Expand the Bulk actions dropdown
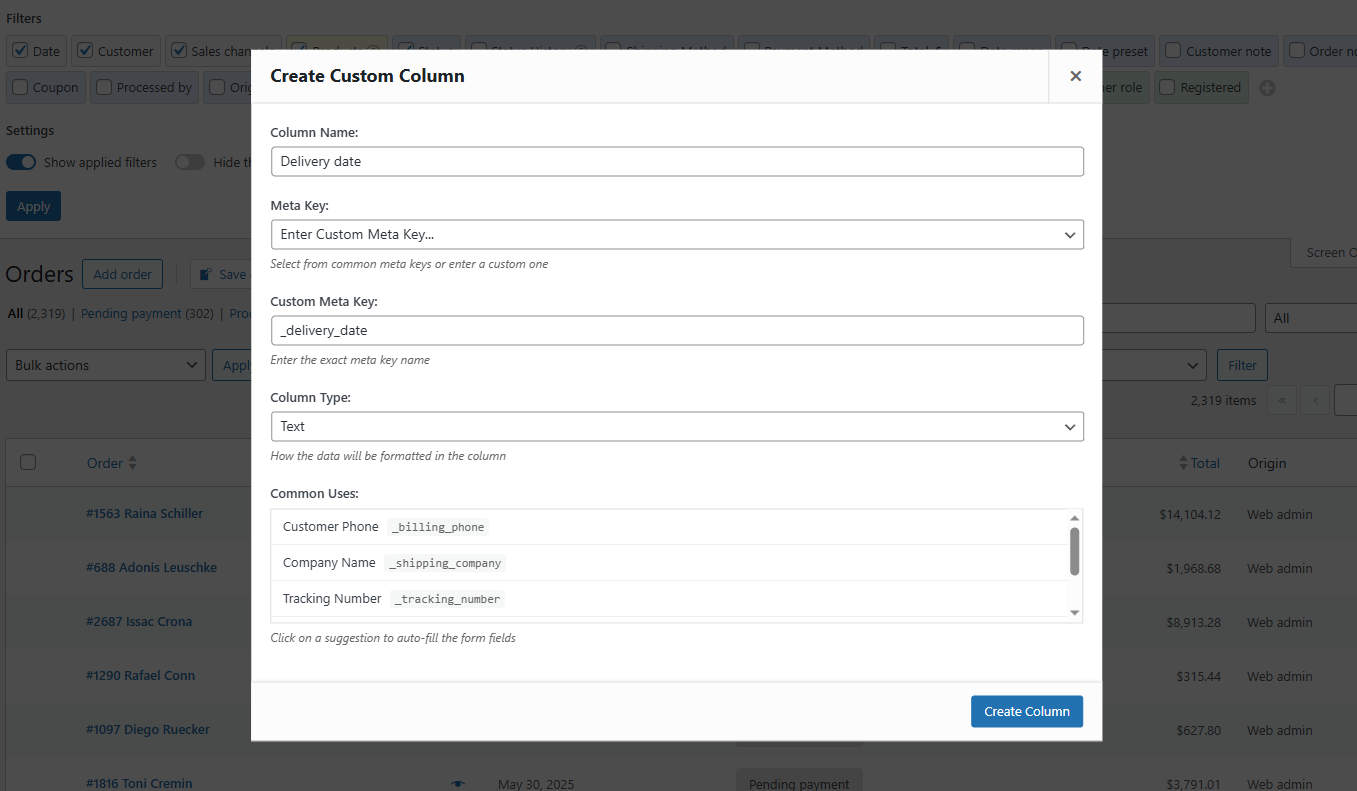This screenshot has width=1357, height=791. pyautogui.click(x=105, y=364)
